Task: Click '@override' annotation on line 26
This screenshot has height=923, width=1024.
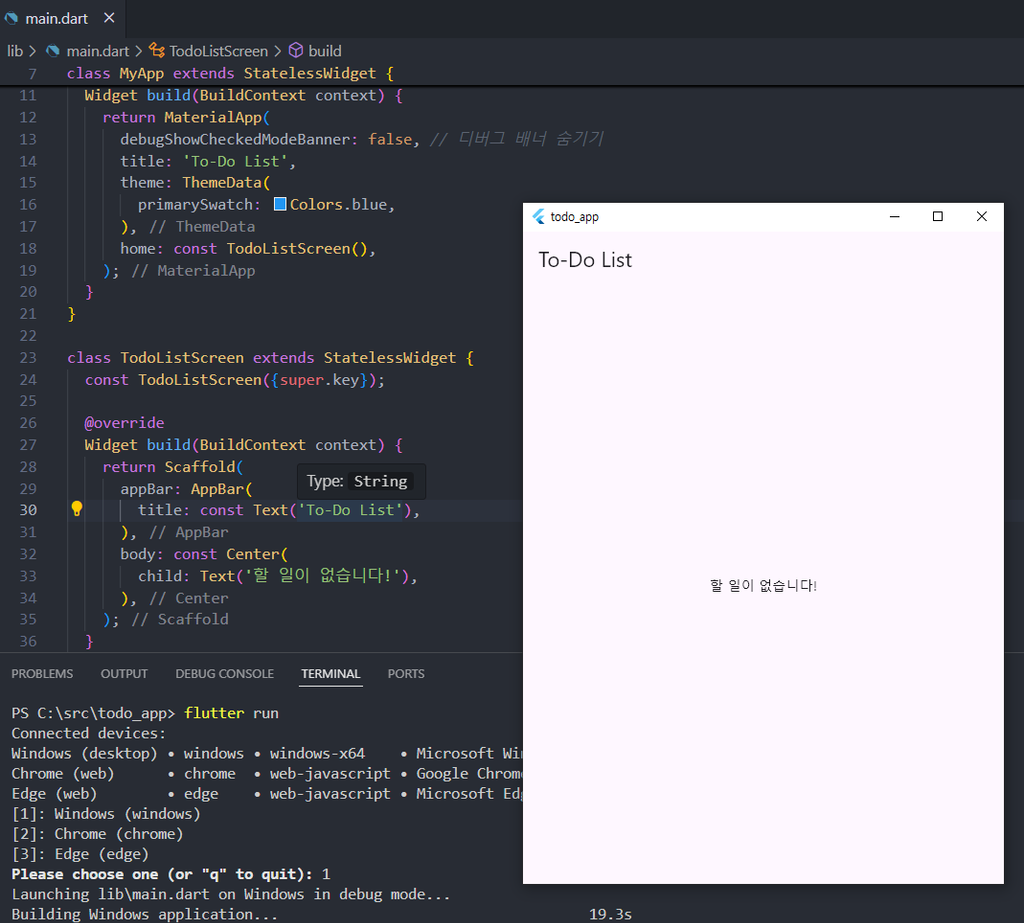Action: click(x=124, y=423)
